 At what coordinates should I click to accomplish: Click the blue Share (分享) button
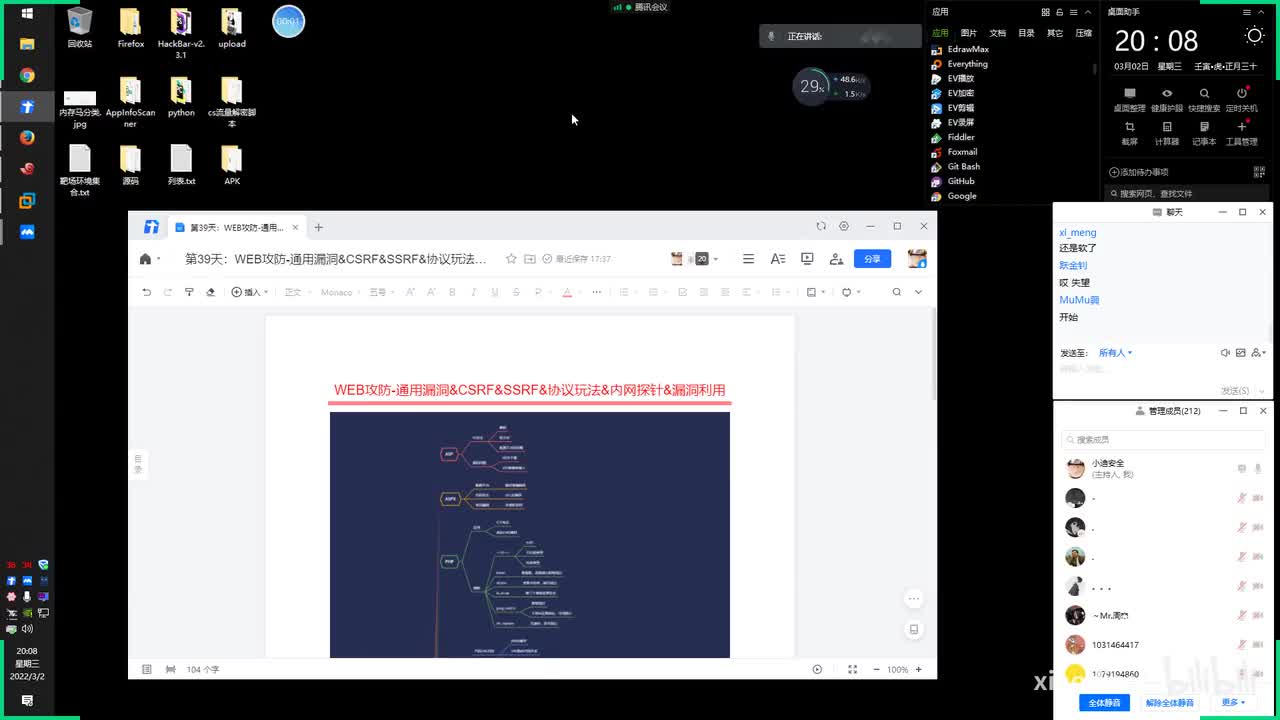point(872,259)
